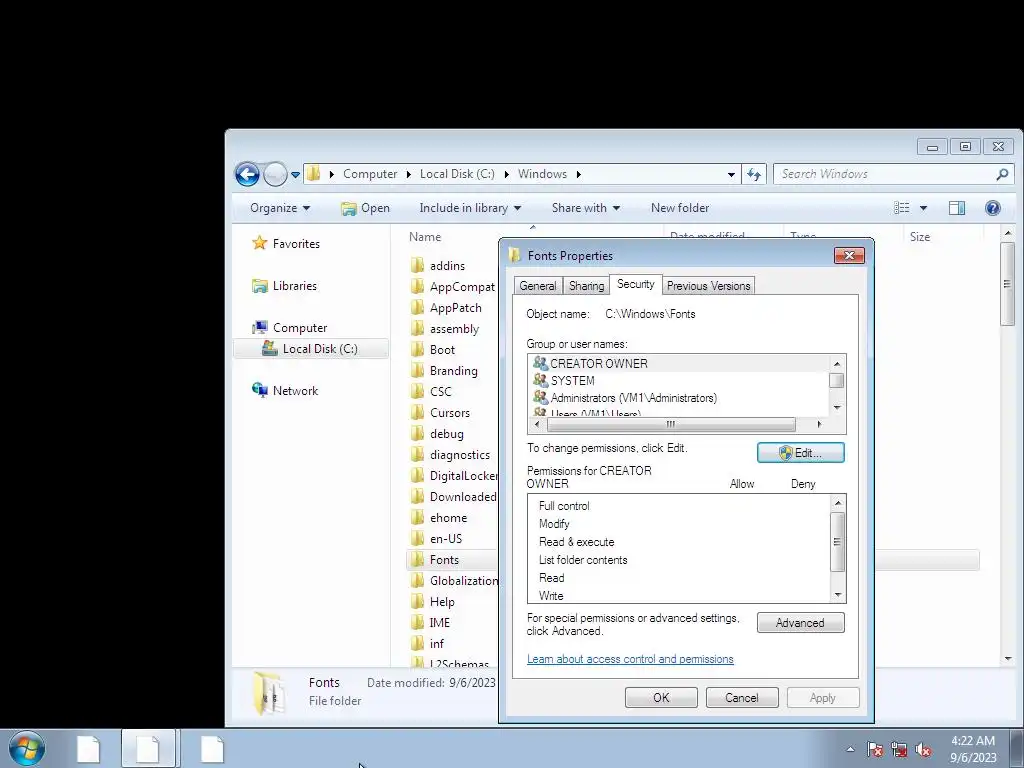Select the inf folder icon
The width and height of the screenshot is (1024, 768).
(x=418, y=643)
